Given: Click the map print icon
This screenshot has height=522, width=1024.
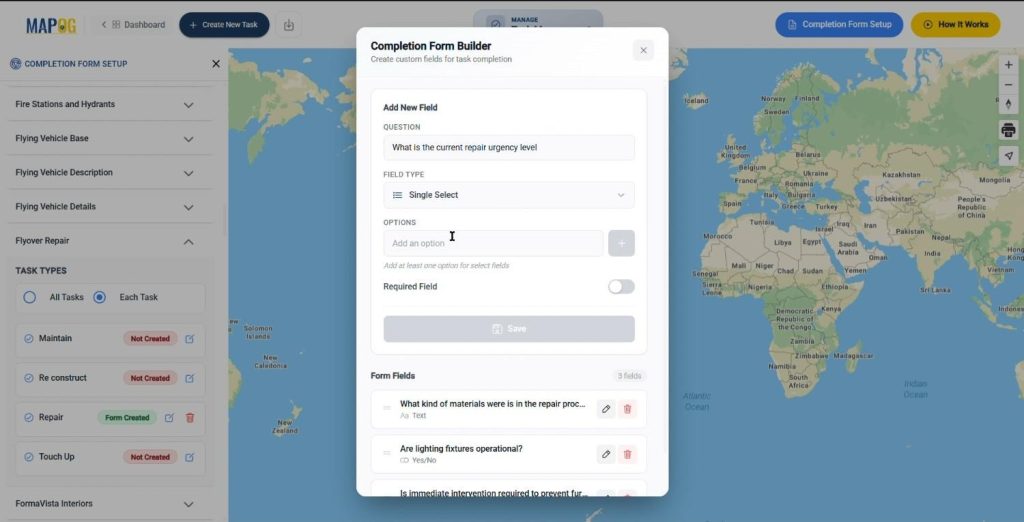Looking at the screenshot, I should (x=1008, y=130).
